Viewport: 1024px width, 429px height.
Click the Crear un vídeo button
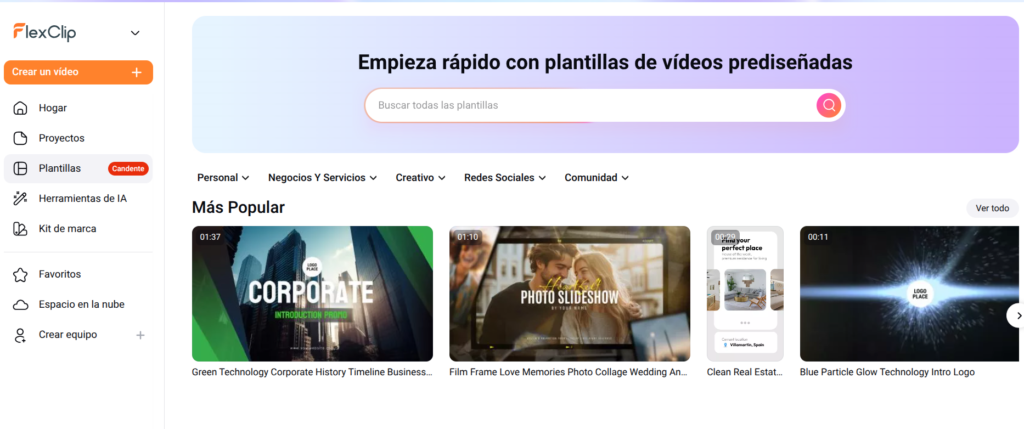(x=78, y=72)
